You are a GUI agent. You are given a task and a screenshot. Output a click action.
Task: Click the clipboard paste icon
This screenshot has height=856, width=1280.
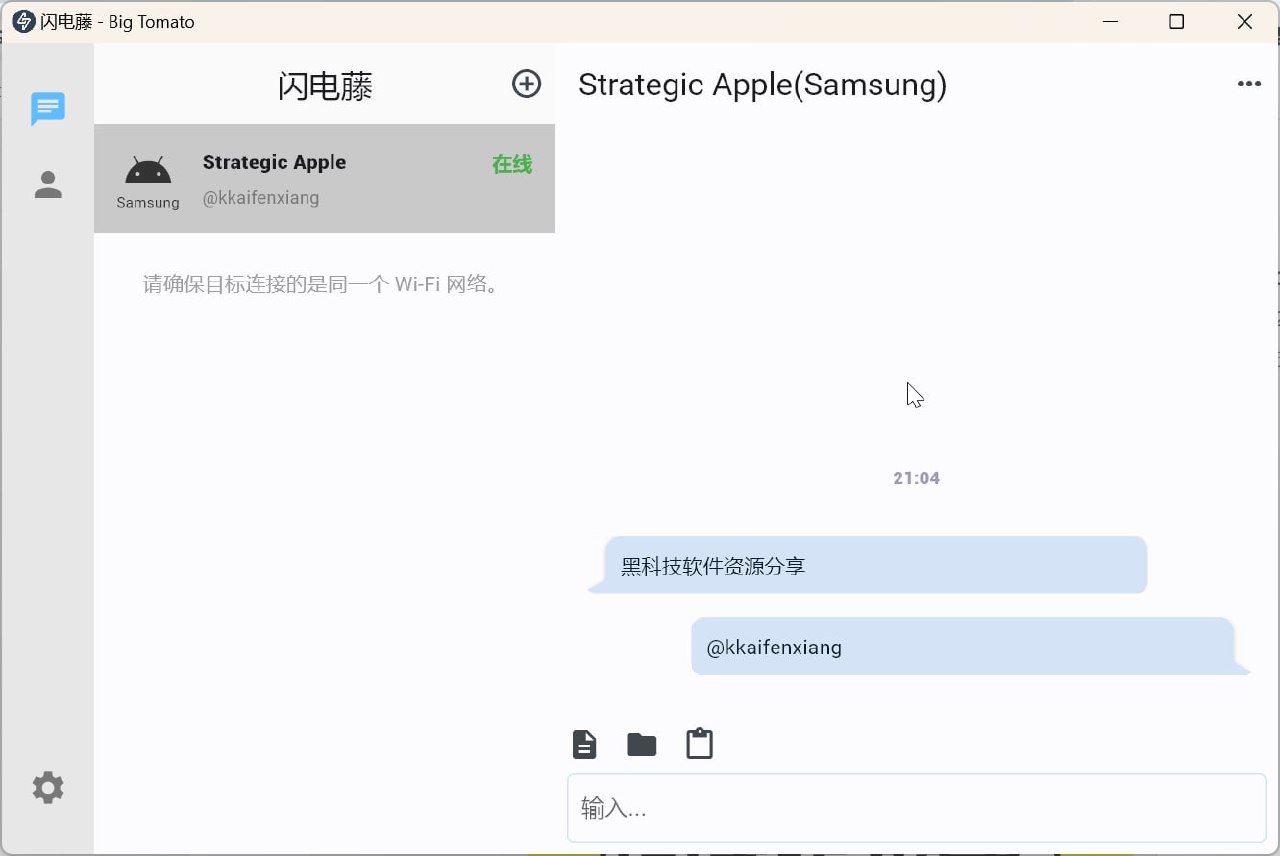coord(699,744)
